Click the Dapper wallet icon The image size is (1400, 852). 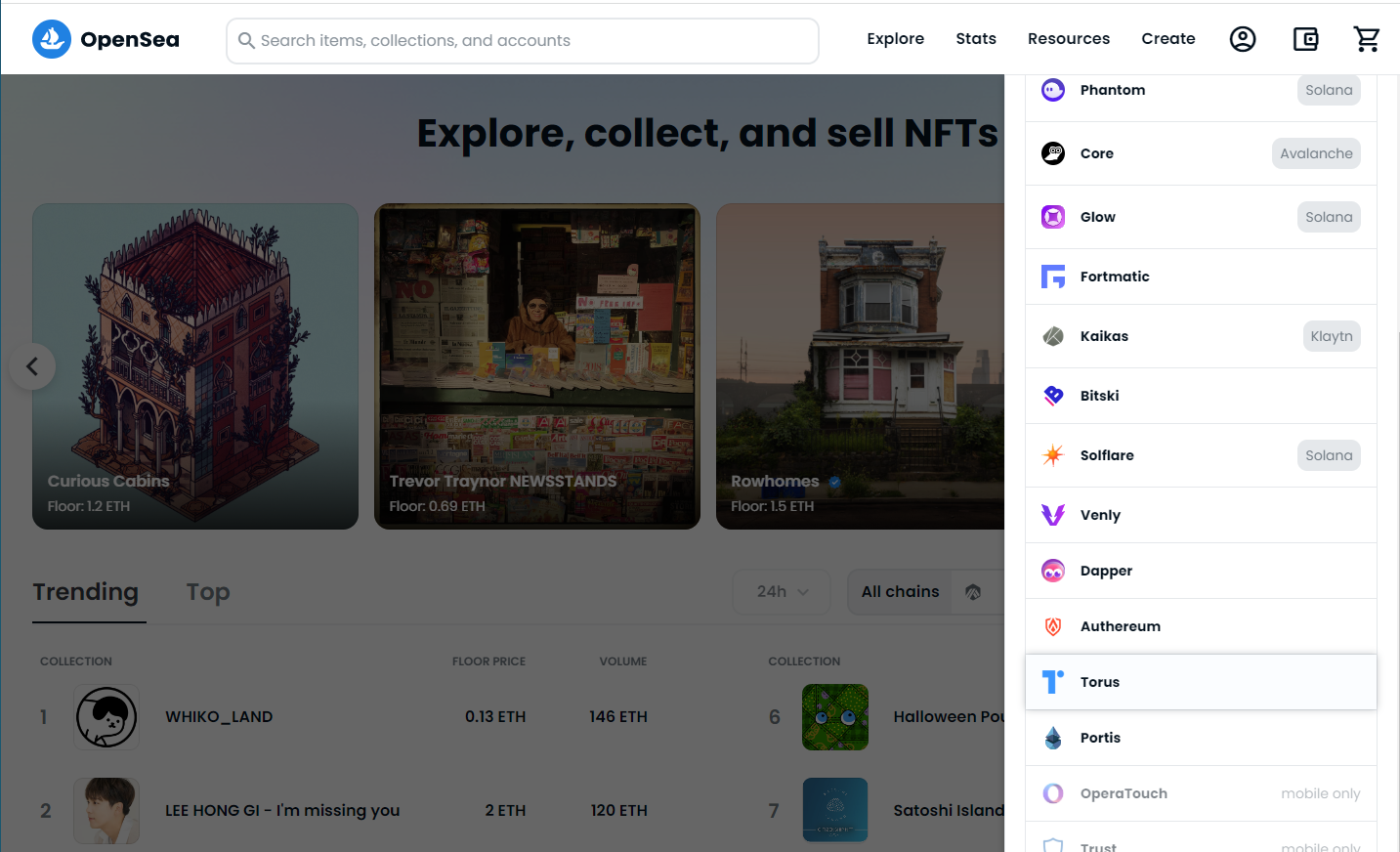tap(1053, 571)
